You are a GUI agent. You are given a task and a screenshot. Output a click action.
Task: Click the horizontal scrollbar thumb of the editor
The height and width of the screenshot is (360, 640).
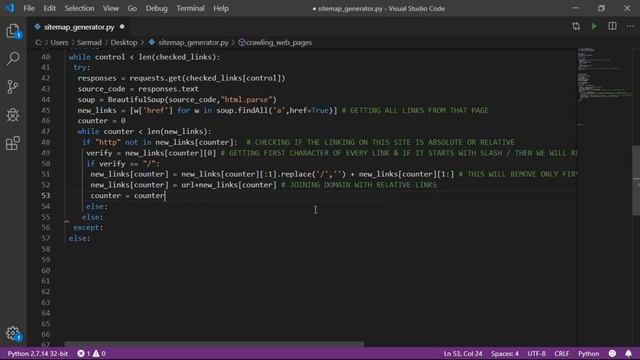(214, 344)
